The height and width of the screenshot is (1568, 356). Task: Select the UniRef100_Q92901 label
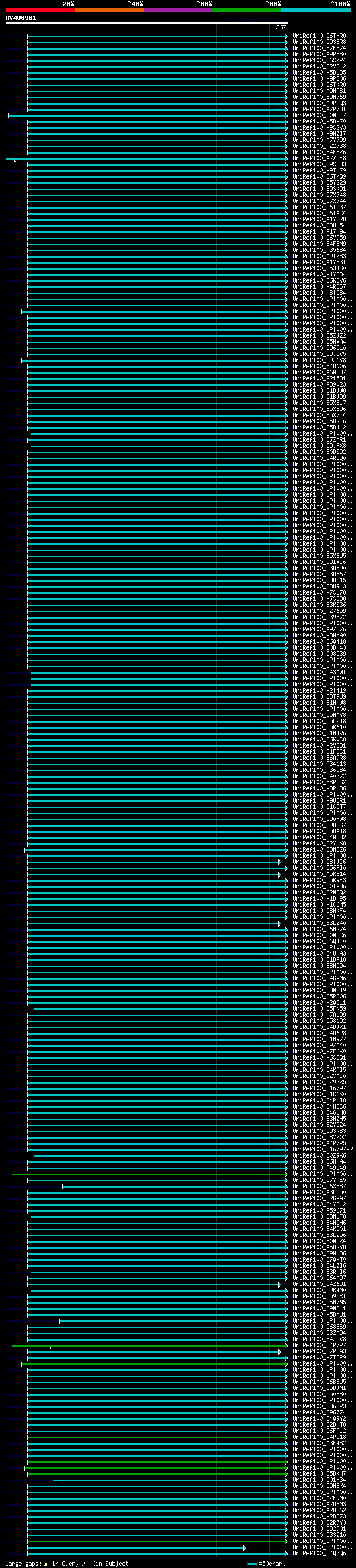(319, 1529)
